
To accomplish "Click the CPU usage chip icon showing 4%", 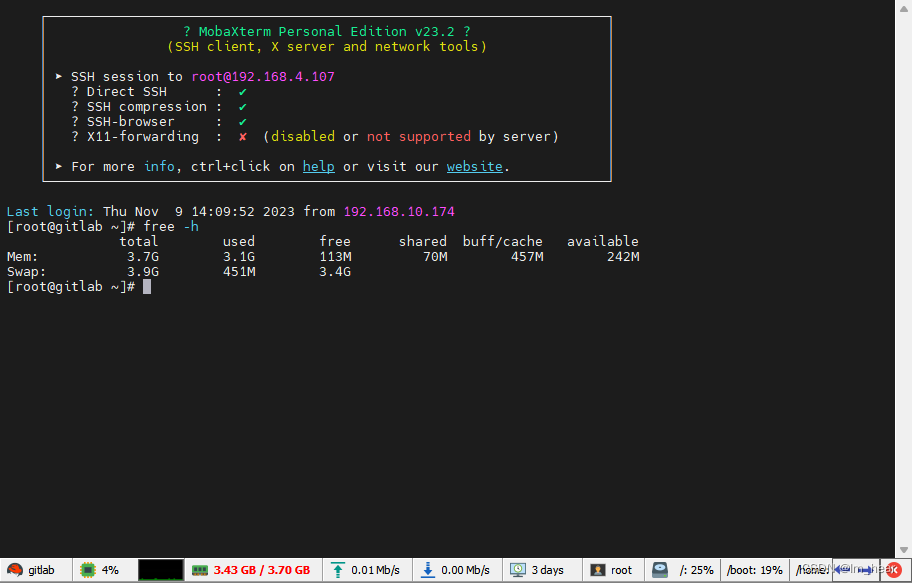I will [x=88, y=570].
